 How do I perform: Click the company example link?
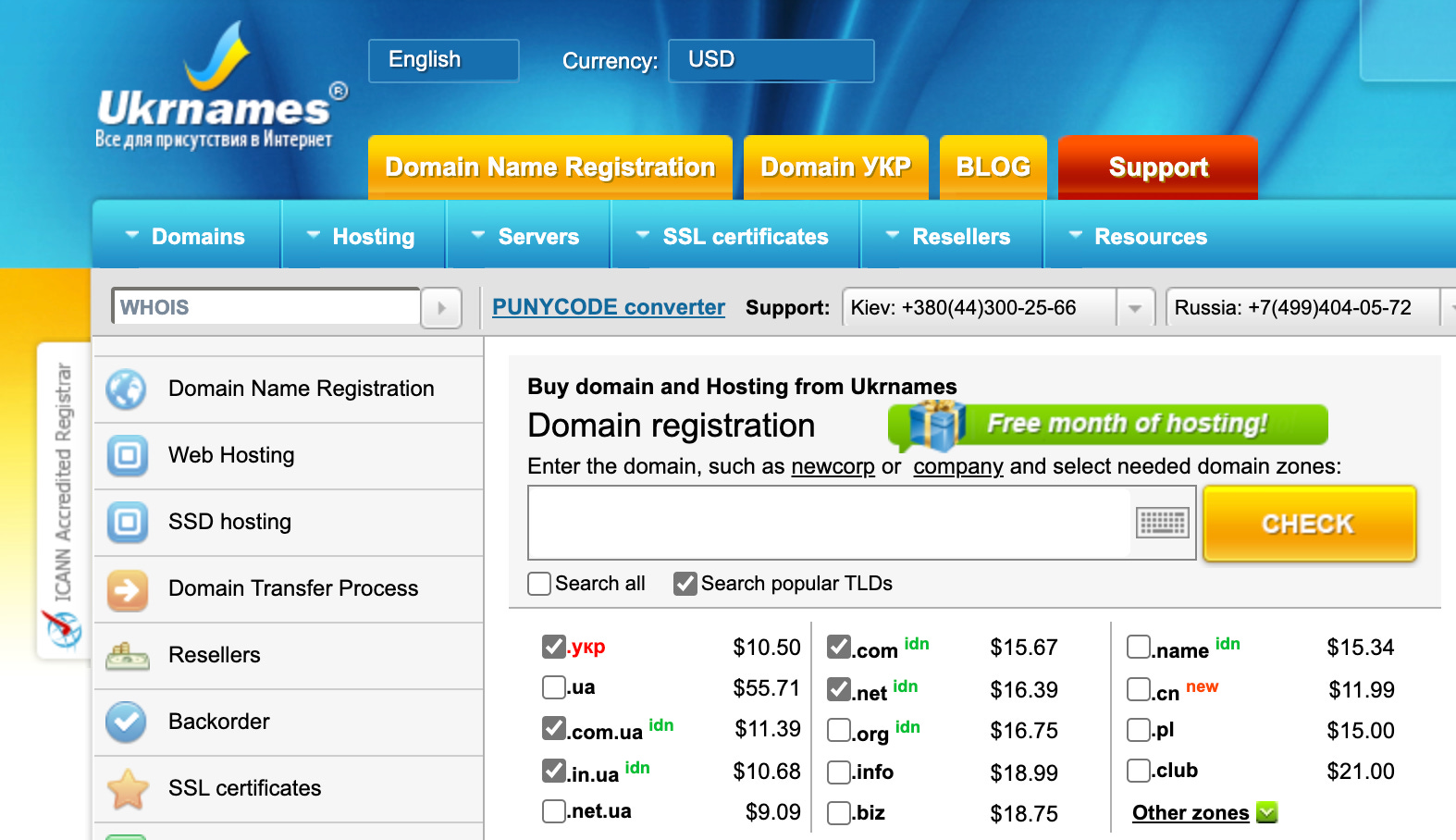coord(958,466)
